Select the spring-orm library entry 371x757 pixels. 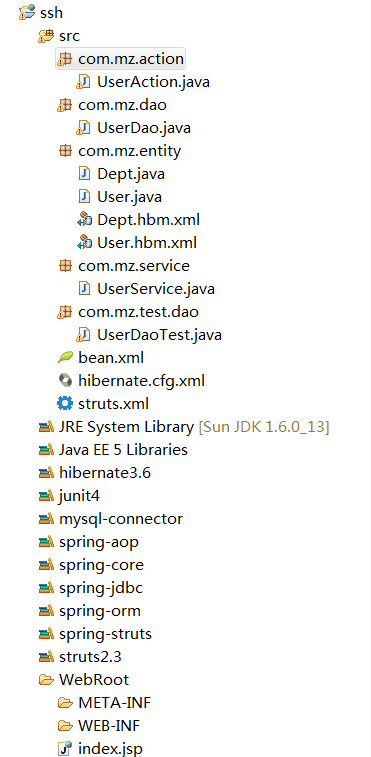(x=100, y=611)
